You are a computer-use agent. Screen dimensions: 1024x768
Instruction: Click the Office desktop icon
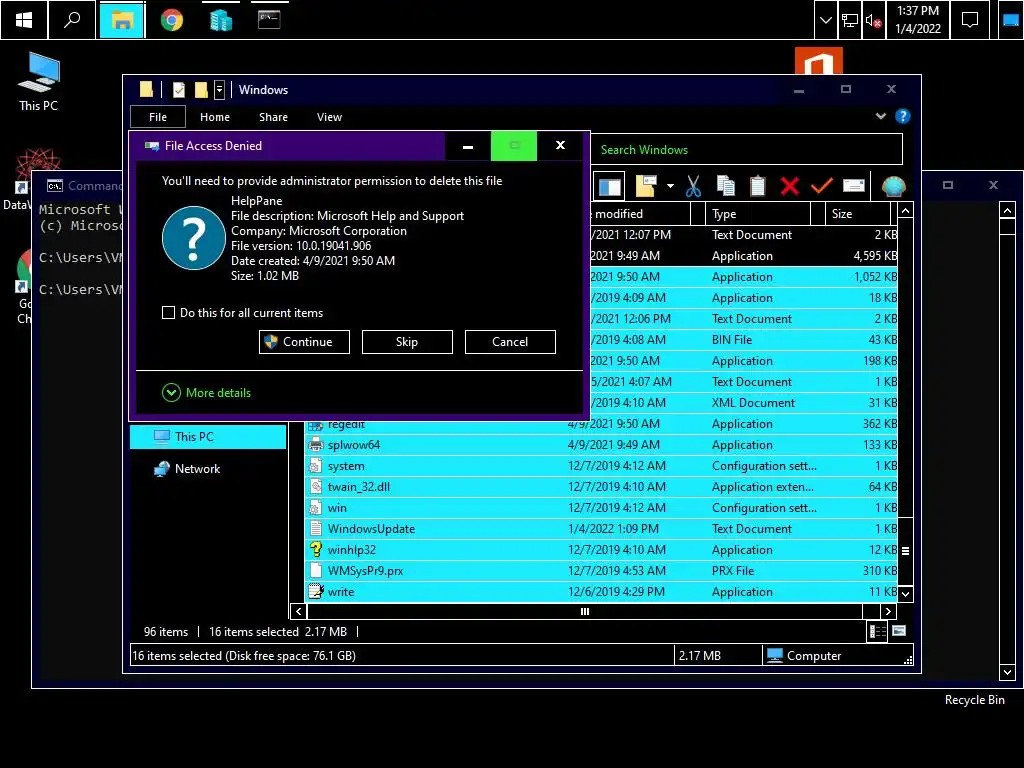(818, 61)
